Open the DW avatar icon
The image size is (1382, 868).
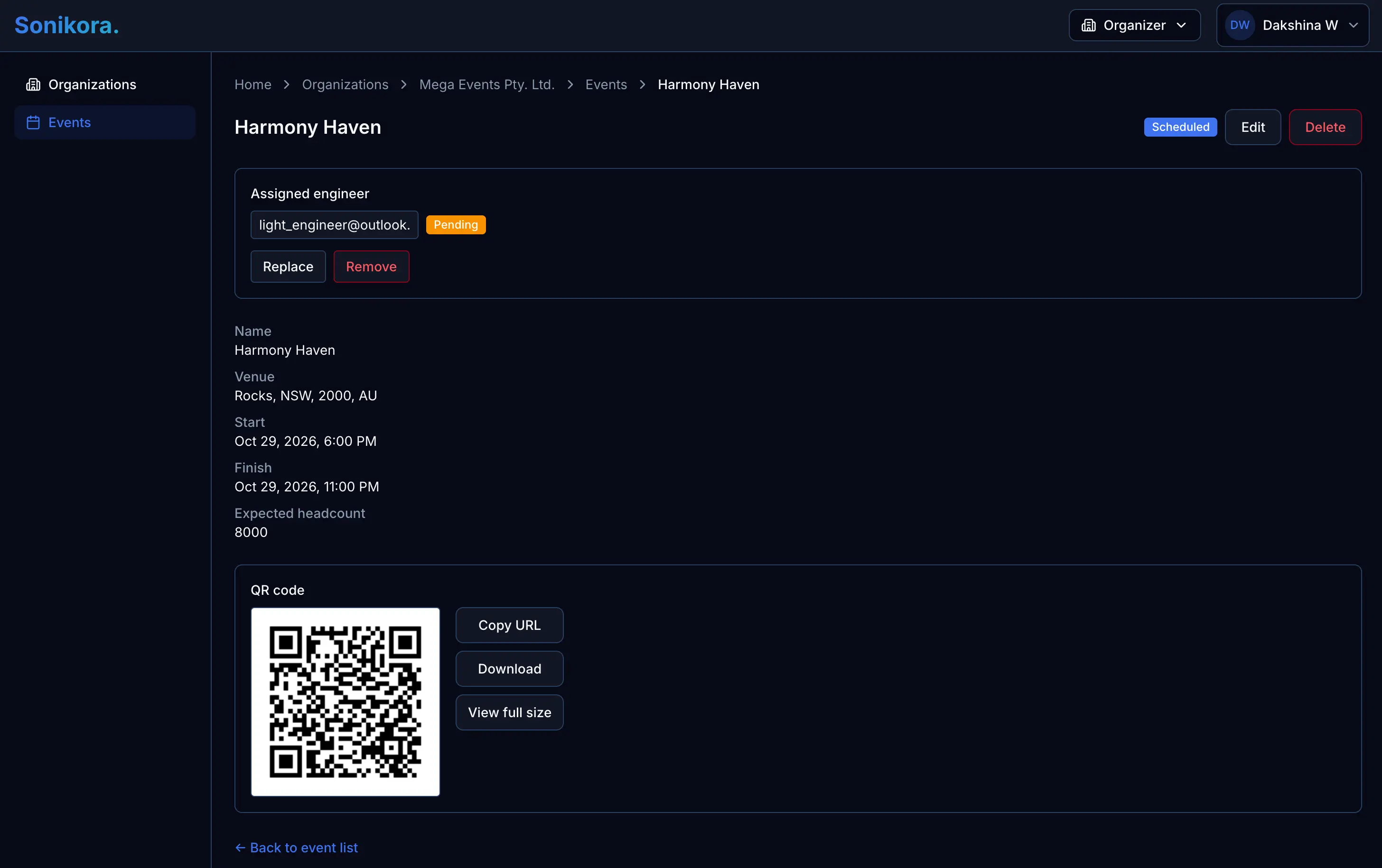click(x=1240, y=25)
